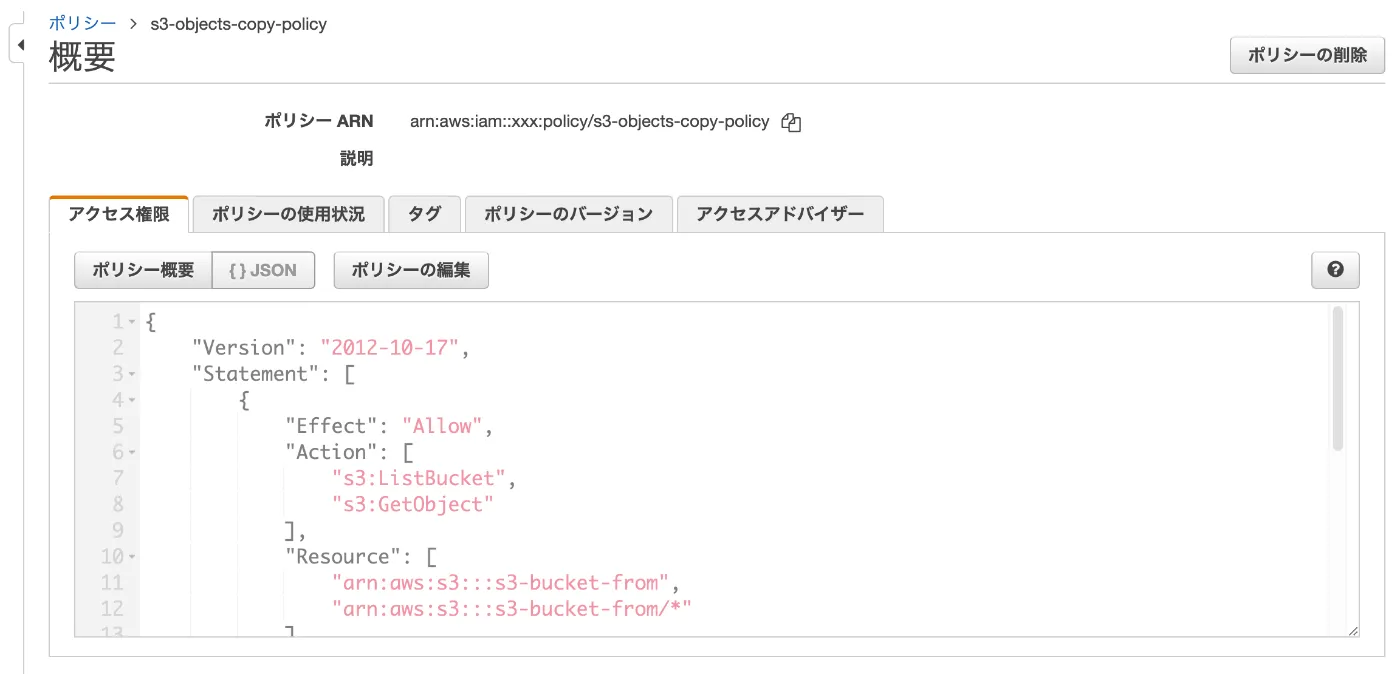Click the JSON editor vertical scrollbar
Viewport: 1400px width, 674px height.
[x=1338, y=380]
